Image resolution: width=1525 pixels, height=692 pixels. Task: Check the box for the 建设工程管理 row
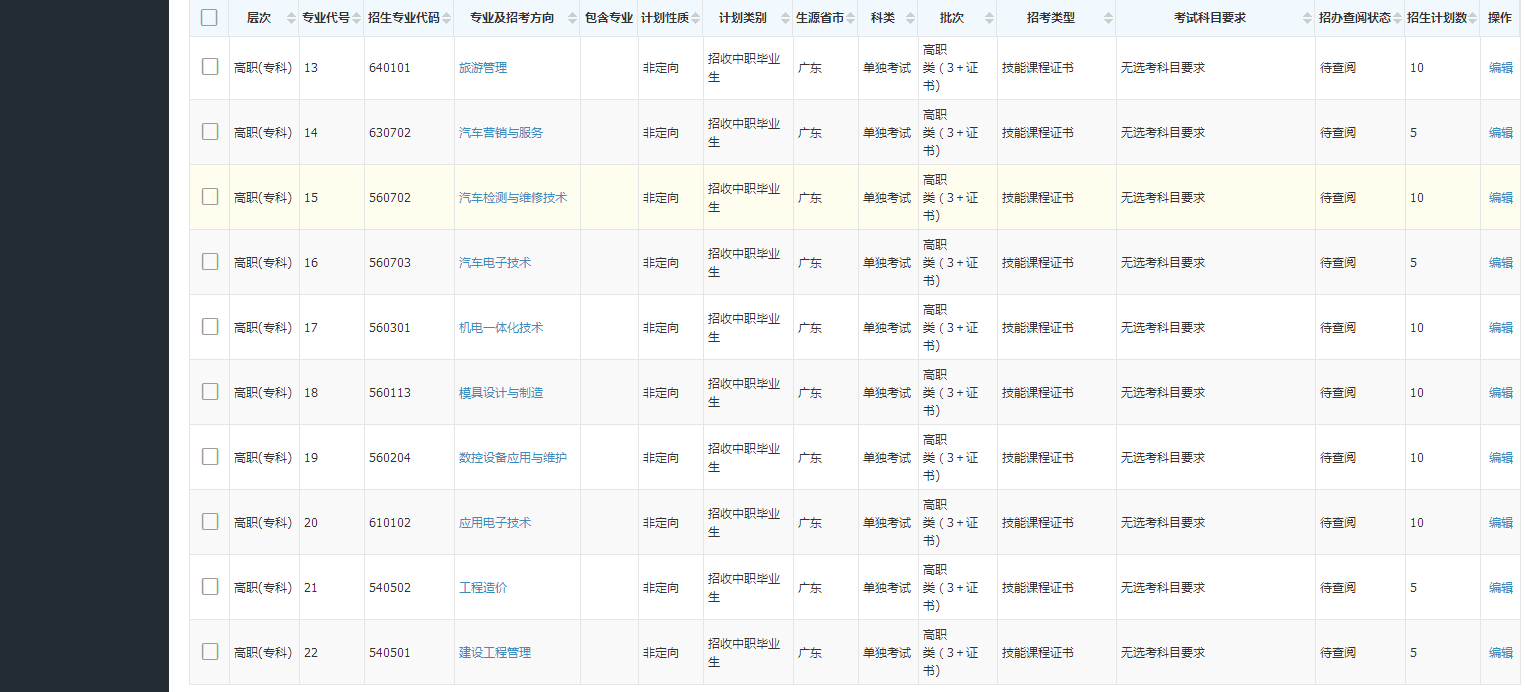coord(210,651)
